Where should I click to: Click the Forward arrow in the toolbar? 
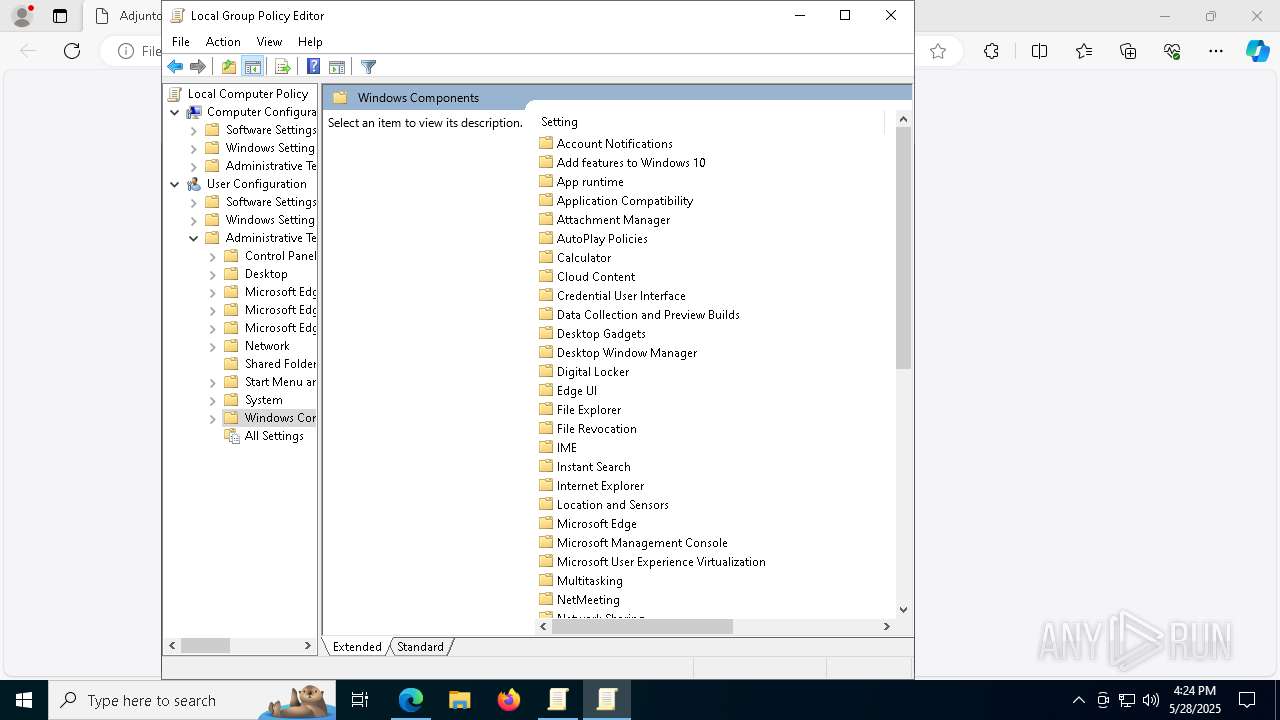[x=198, y=67]
